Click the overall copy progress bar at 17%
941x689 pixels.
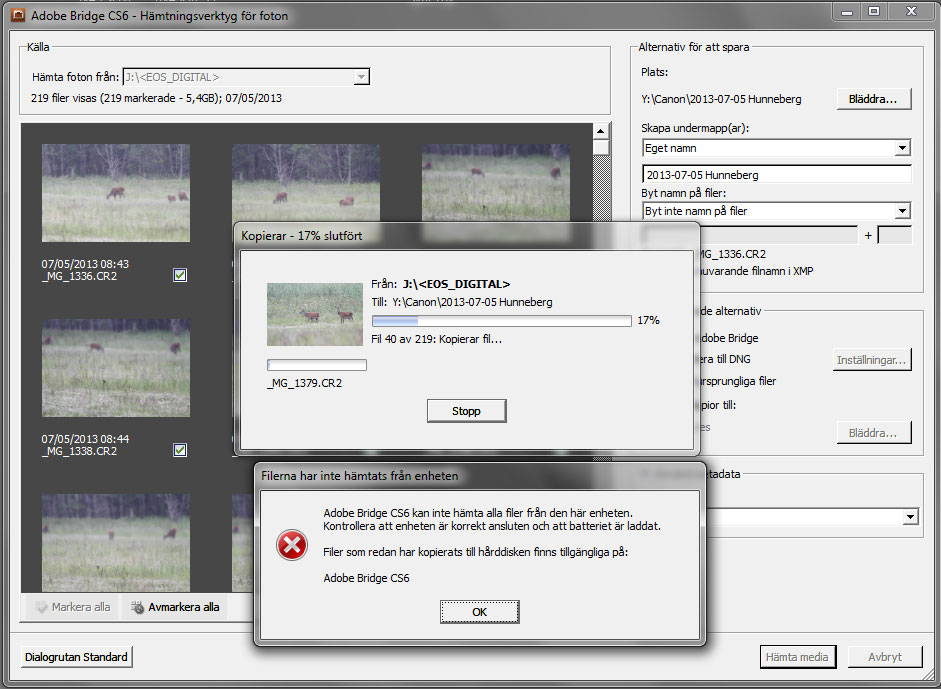pos(502,320)
